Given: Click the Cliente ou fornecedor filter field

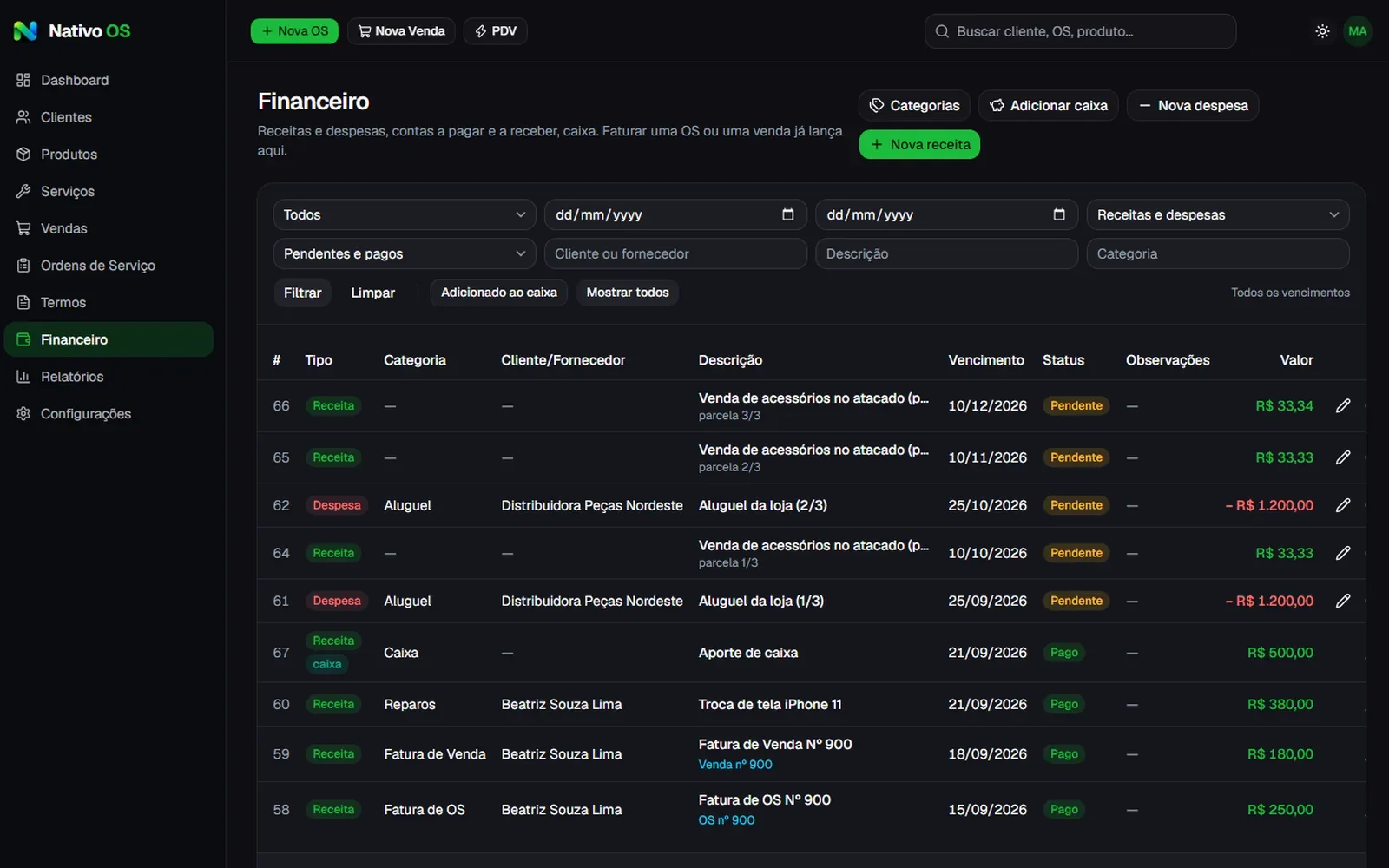Looking at the screenshot, I should [675, 253].
